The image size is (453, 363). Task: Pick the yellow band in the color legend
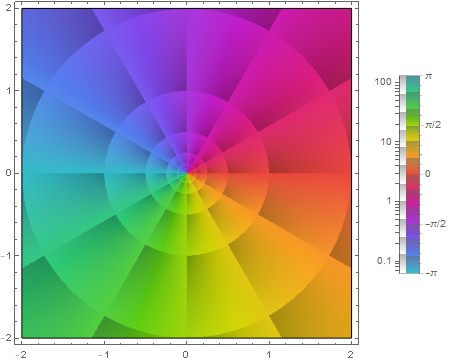(x=413, y=135)
